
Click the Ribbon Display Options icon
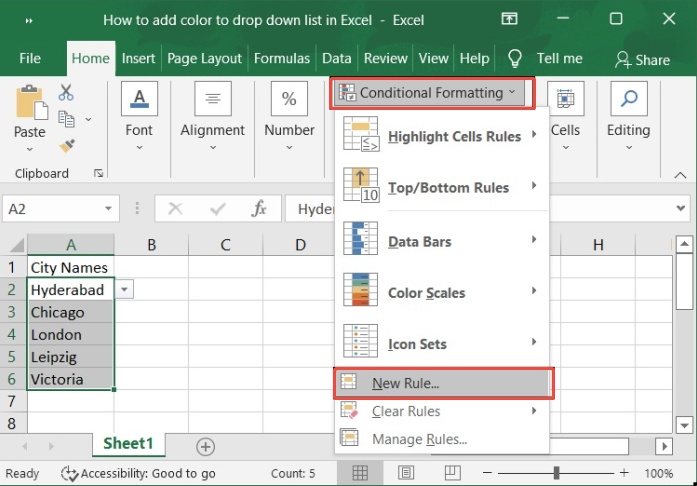pos(509,19)
